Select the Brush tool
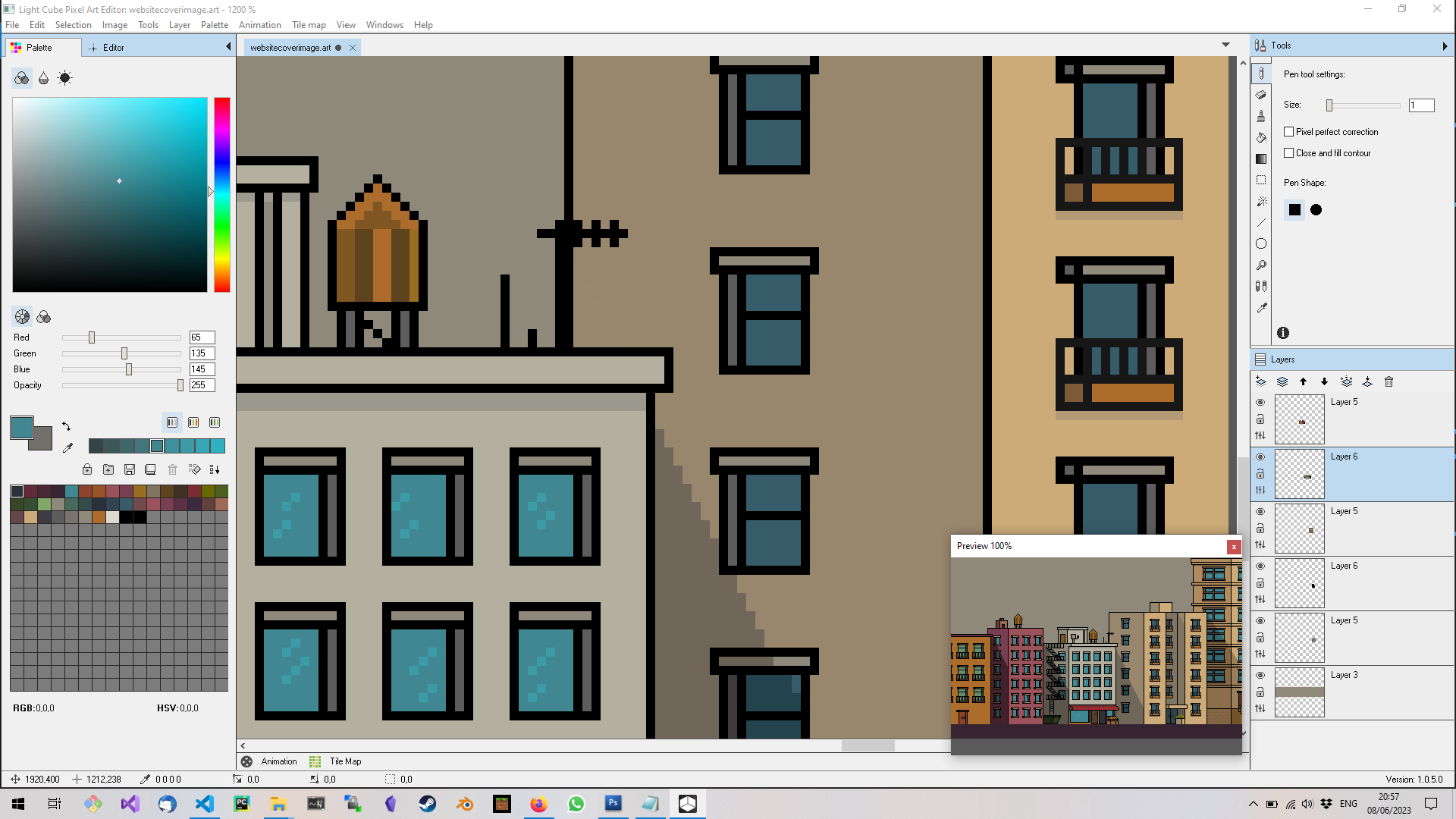The image size is (1456, 819). point(1261,115)
